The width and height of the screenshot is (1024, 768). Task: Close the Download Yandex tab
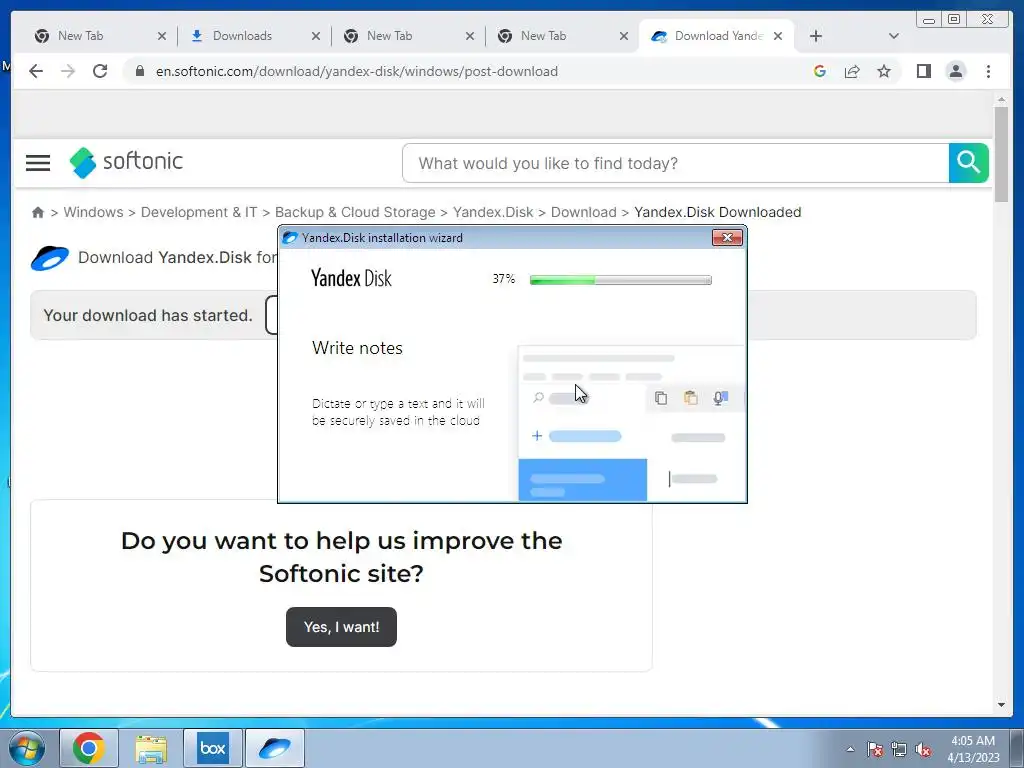point(778,36)
